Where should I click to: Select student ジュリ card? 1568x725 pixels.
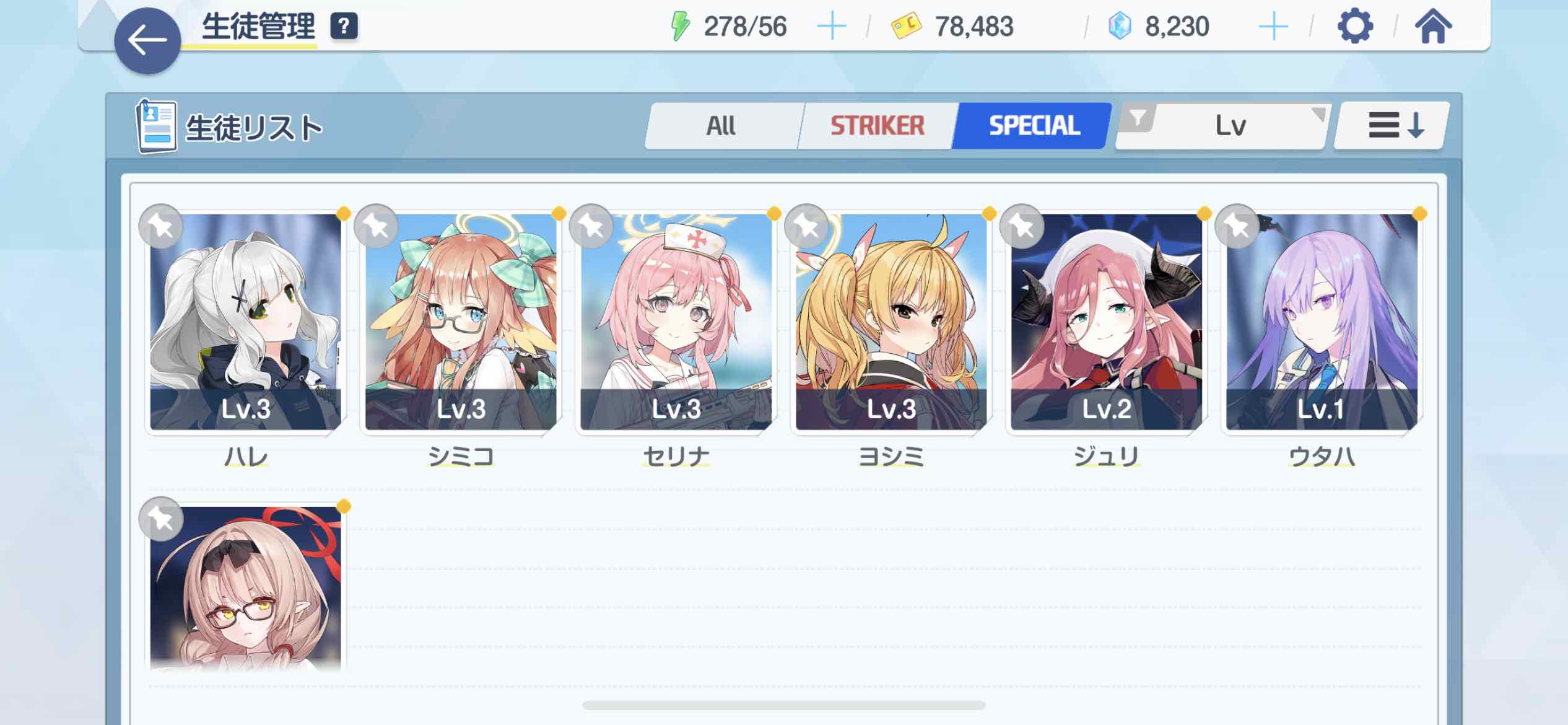tap(1107, 322)
